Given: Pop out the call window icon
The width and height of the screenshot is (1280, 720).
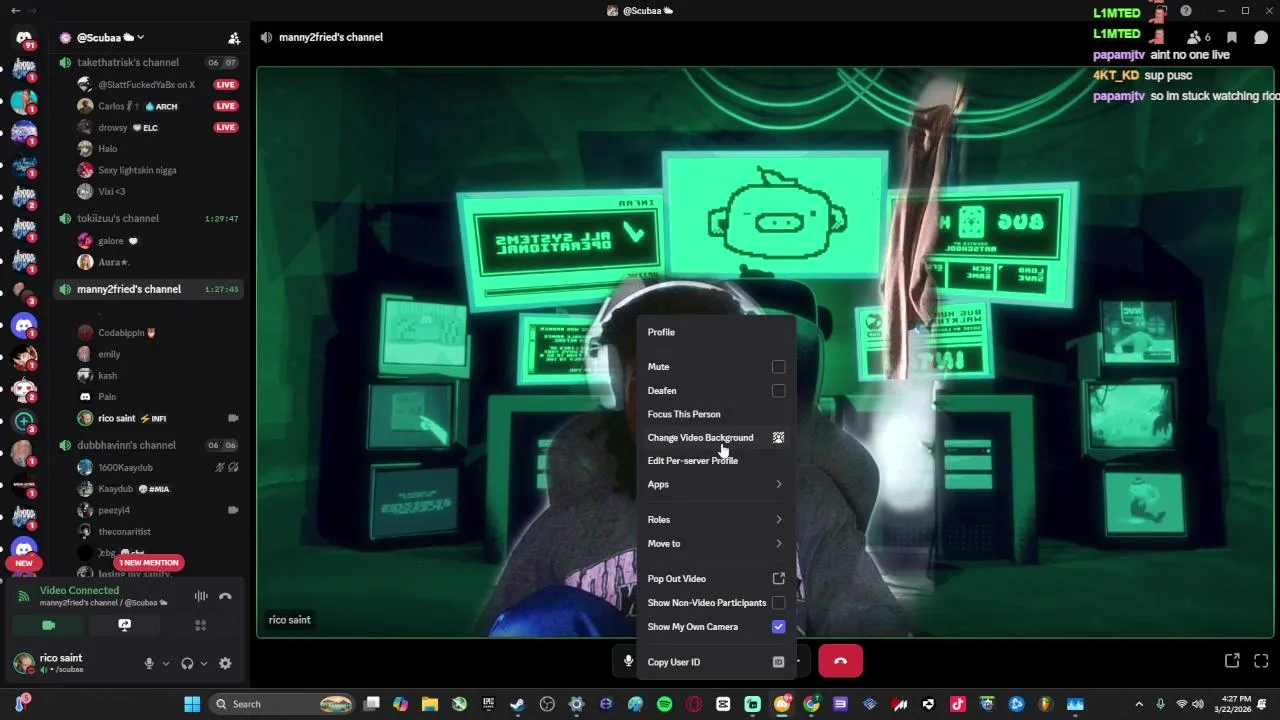Looking at the screenshot, I should pyautogui.click(x=1232, y=661).
